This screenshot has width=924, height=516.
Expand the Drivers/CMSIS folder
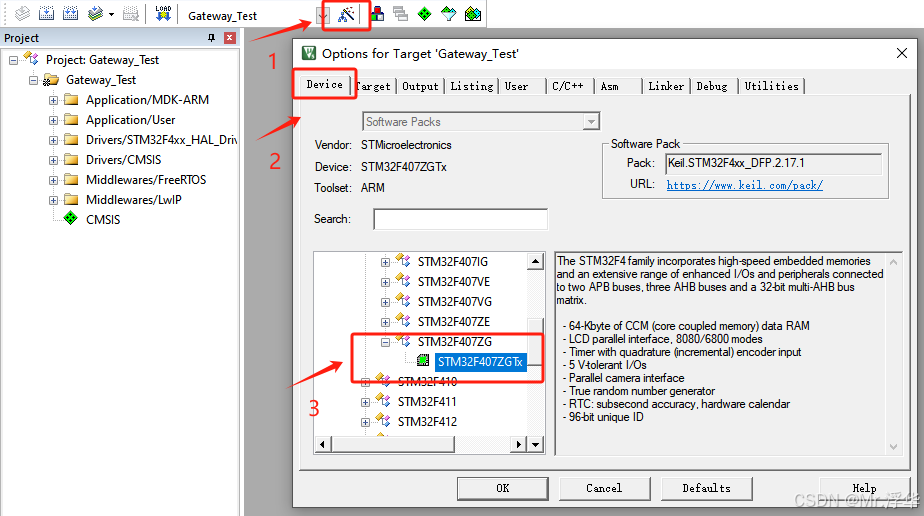53,160
